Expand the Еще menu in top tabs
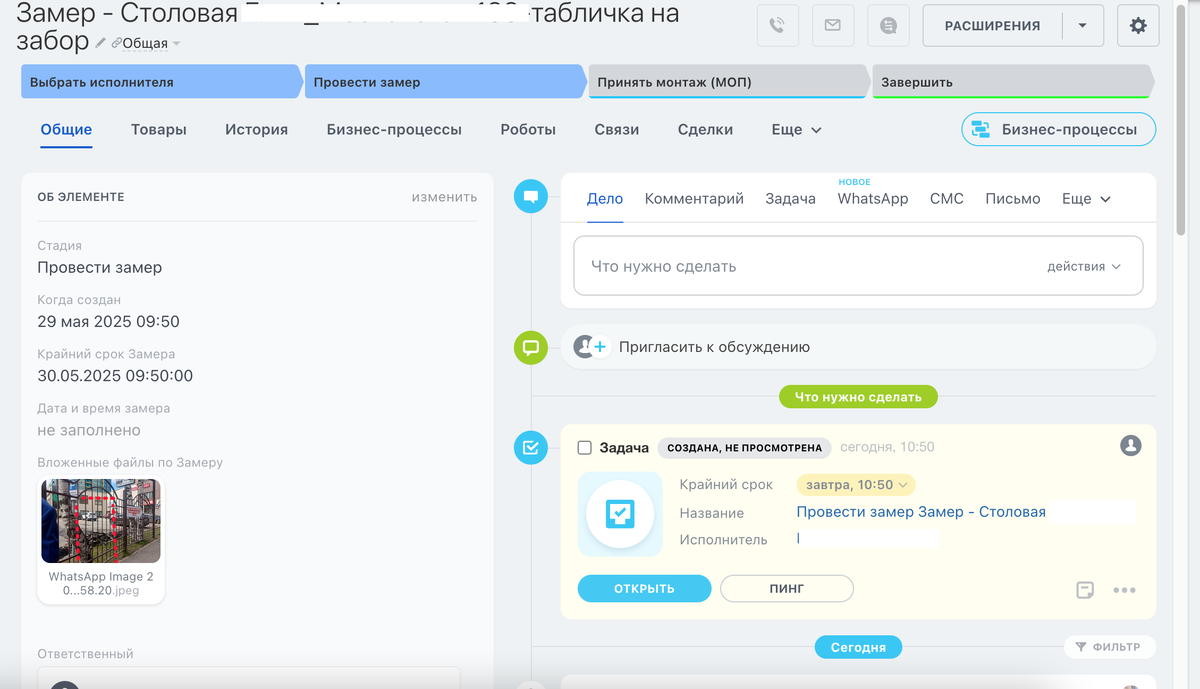This screenshot has height=689, width=1200. 797,130
